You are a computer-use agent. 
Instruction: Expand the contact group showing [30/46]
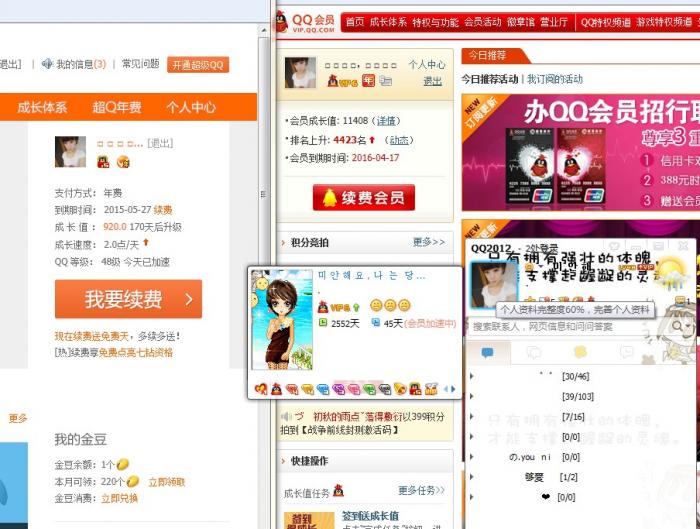(471, 376)
